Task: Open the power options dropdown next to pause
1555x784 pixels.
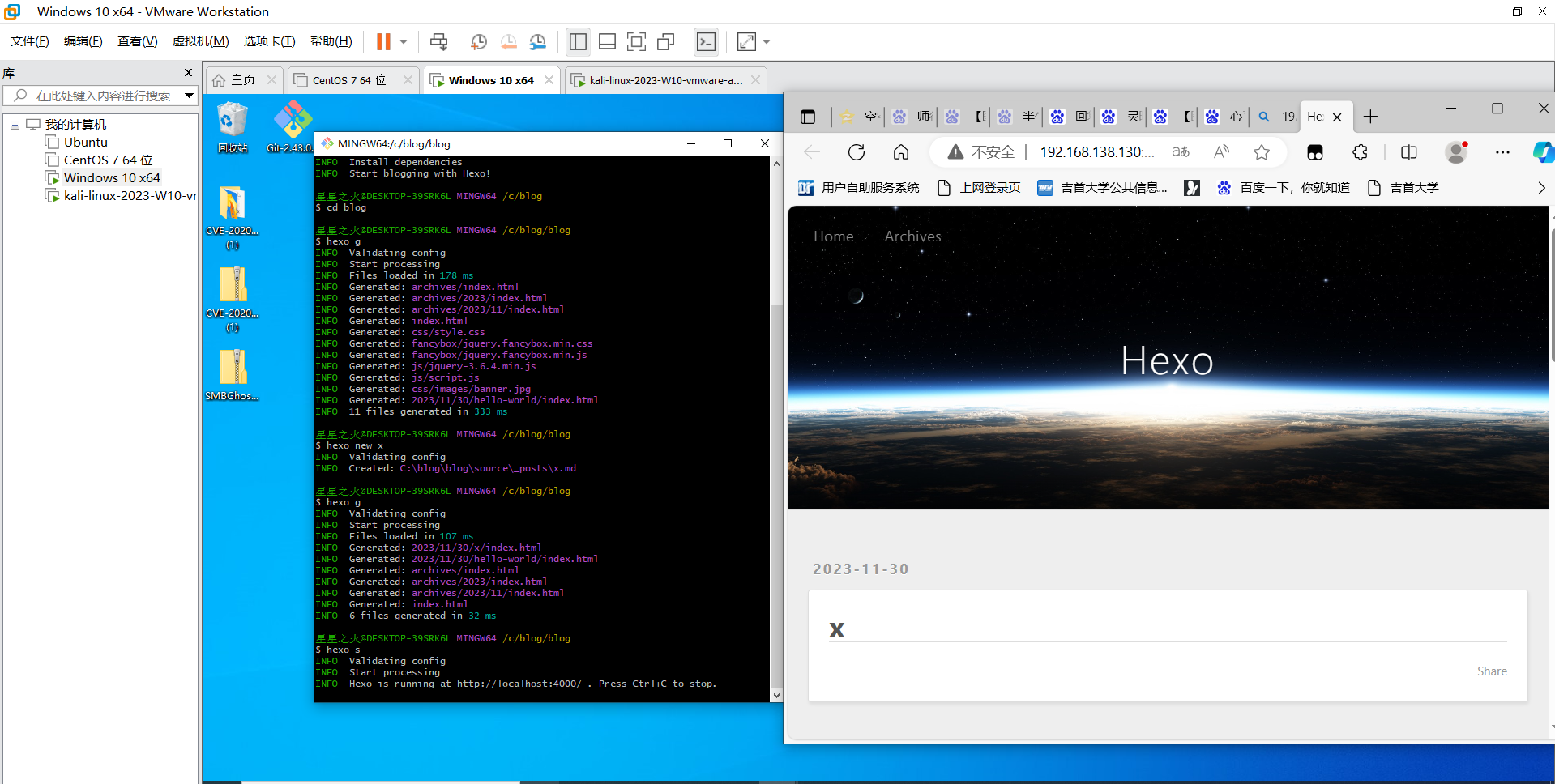Action: click(x=404, y=41)
